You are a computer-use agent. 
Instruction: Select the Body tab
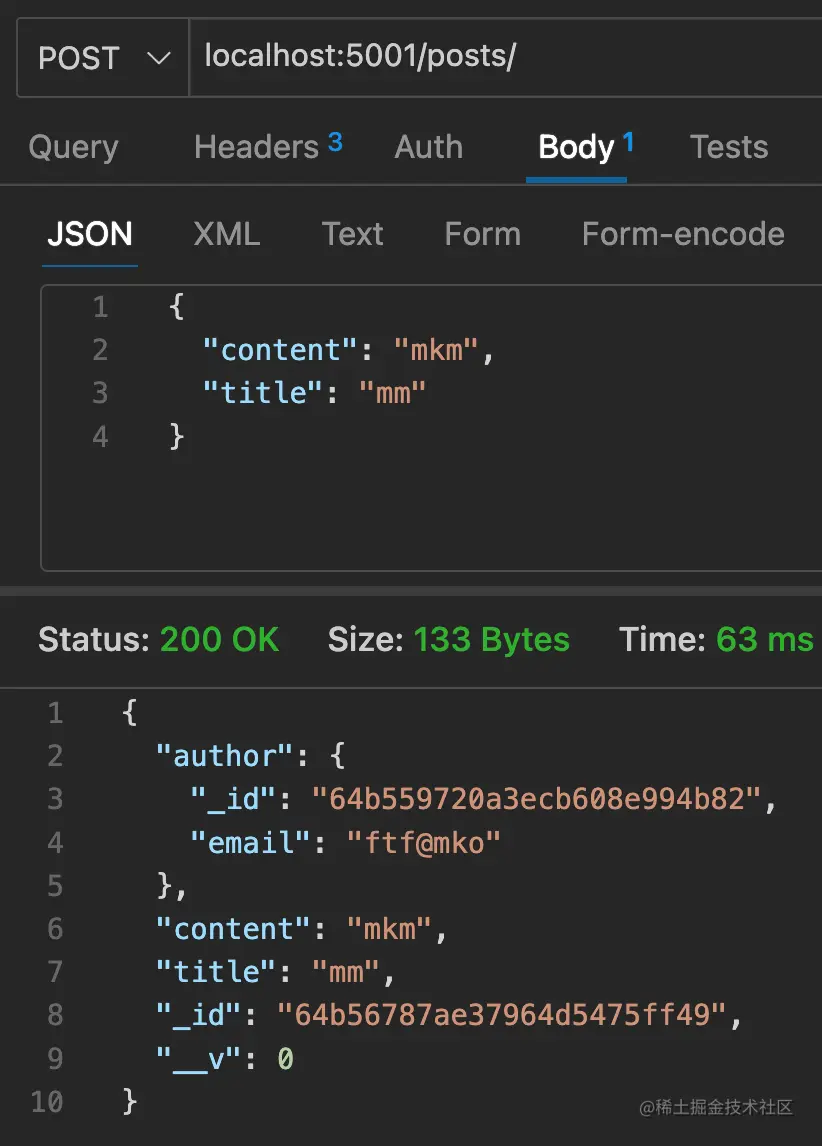click(576, 147)
